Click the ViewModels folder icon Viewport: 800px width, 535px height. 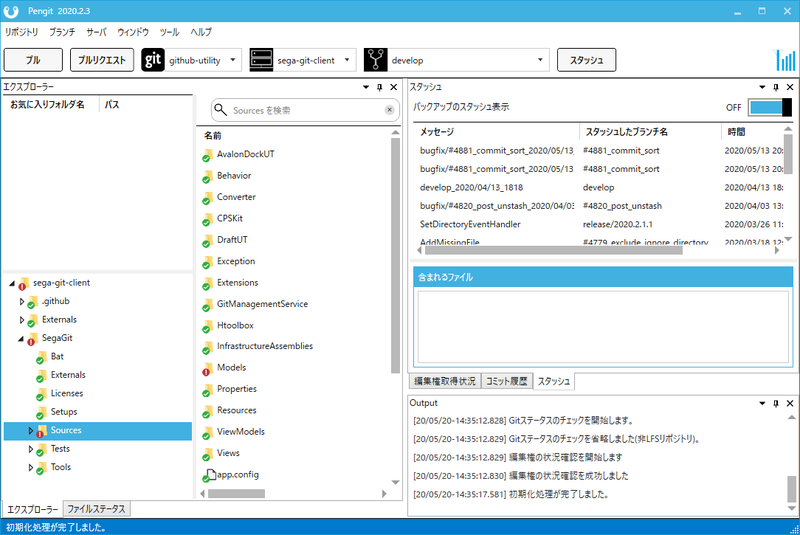tap(207, 432)
